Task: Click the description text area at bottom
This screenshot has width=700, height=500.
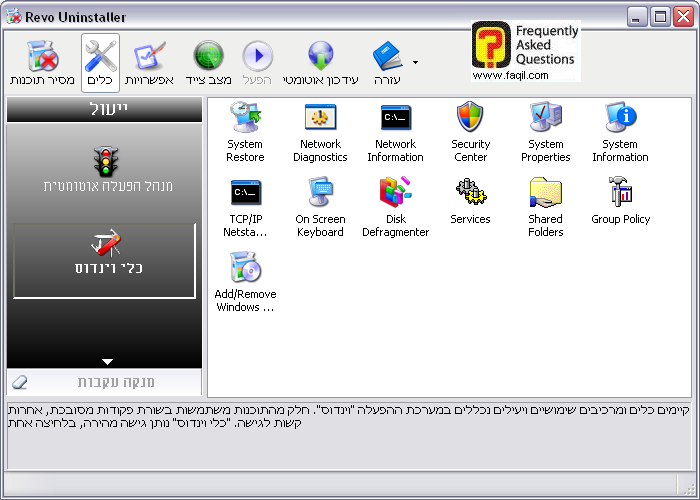Action: (349, 435)
